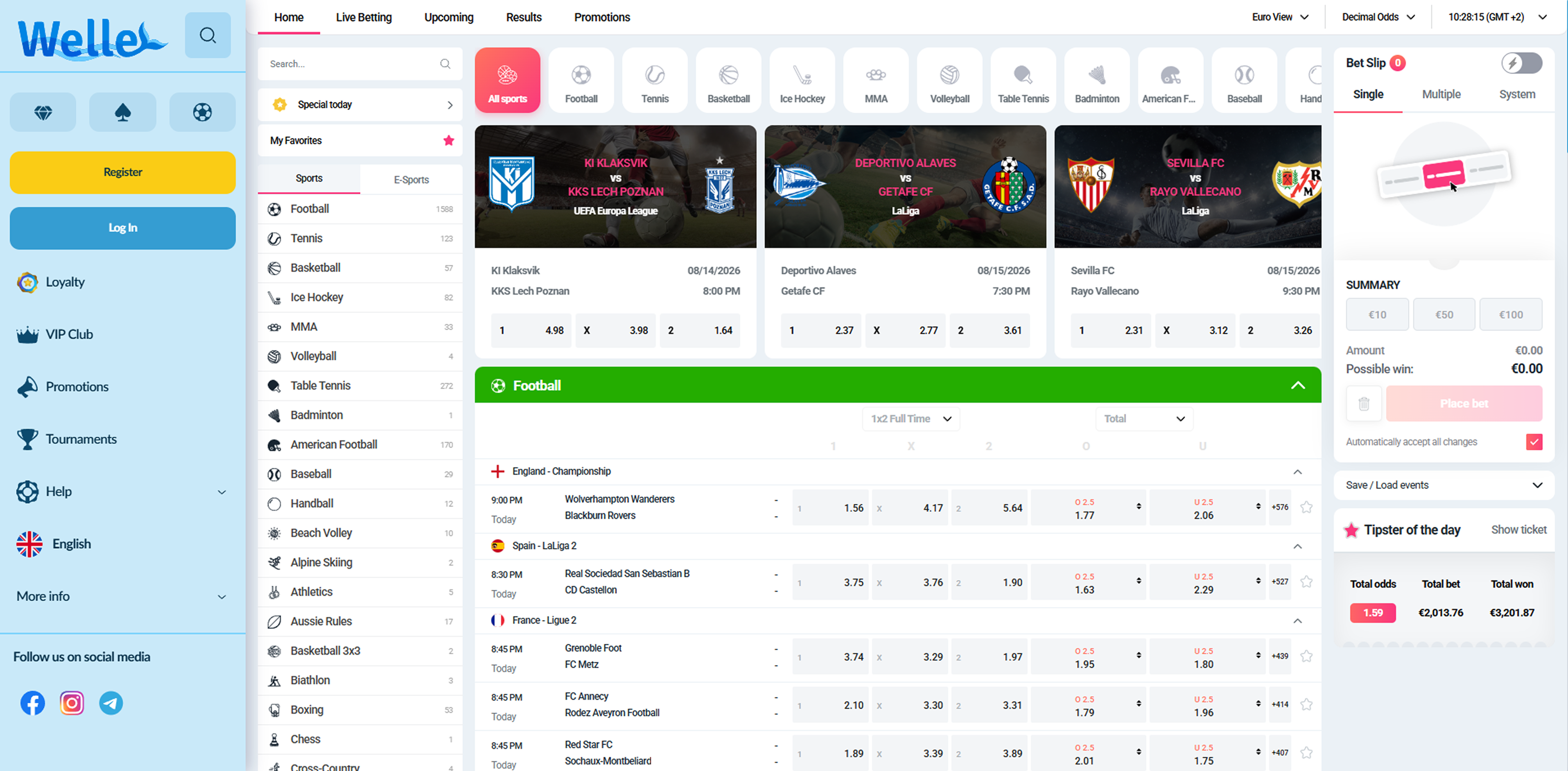Select Ice Hockey tile in sports carousel

802,80
